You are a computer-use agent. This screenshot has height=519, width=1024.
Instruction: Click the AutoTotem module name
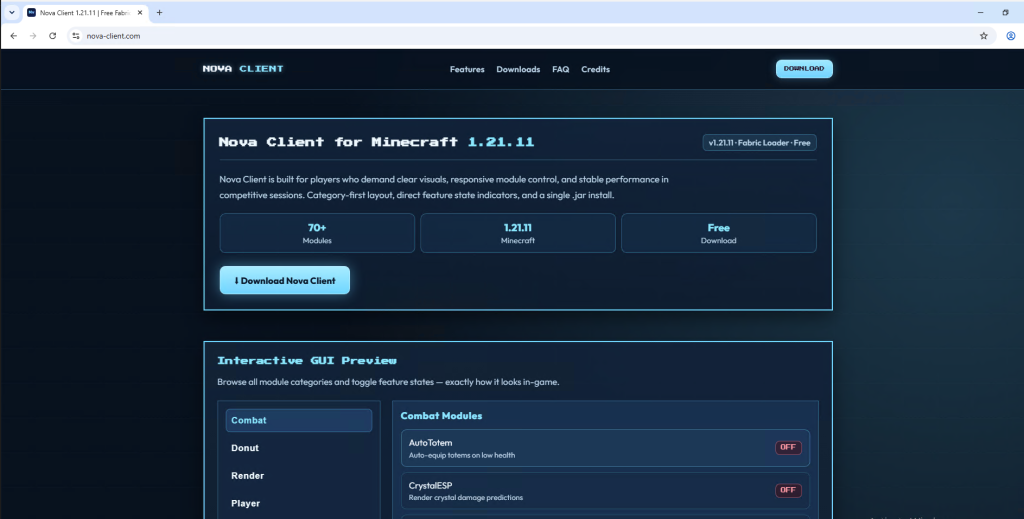pyautogui.click(x=430, y=443)
